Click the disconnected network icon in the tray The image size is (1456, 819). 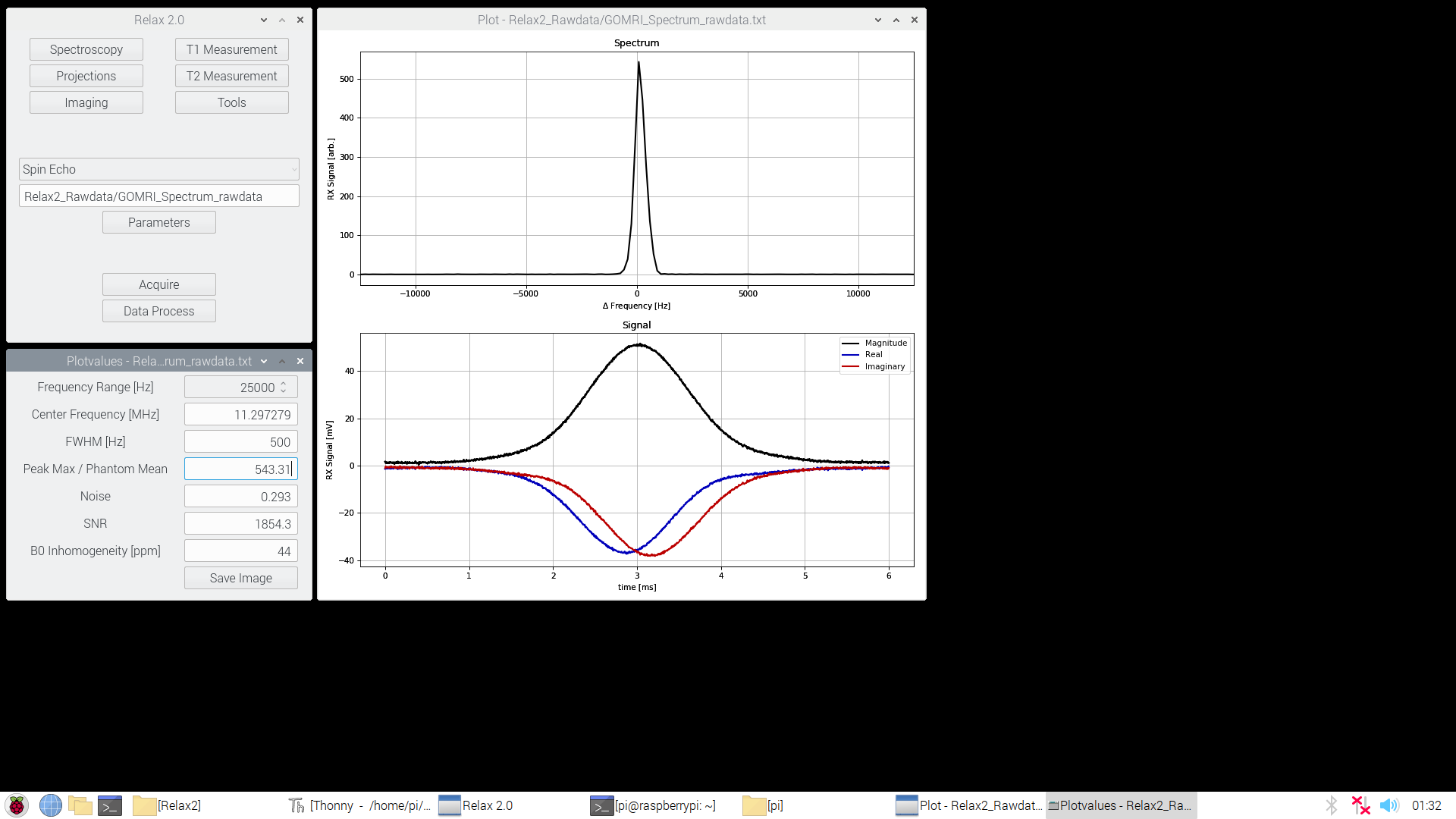pyautogui.click(x=1360, y=805)
